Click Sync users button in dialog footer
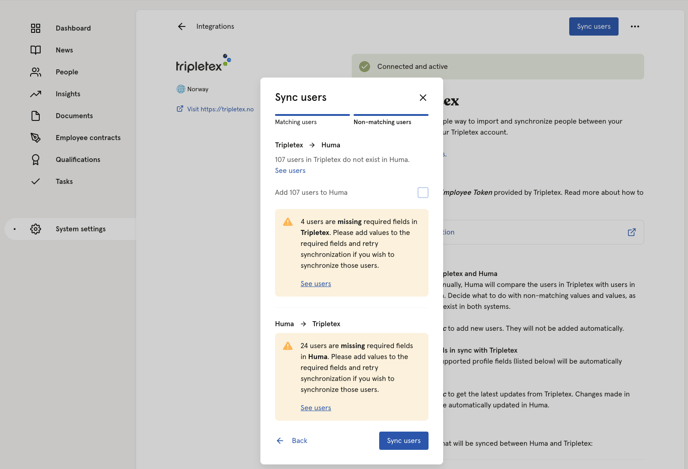Screen dimensions: 688x469 tap(404, 441)
